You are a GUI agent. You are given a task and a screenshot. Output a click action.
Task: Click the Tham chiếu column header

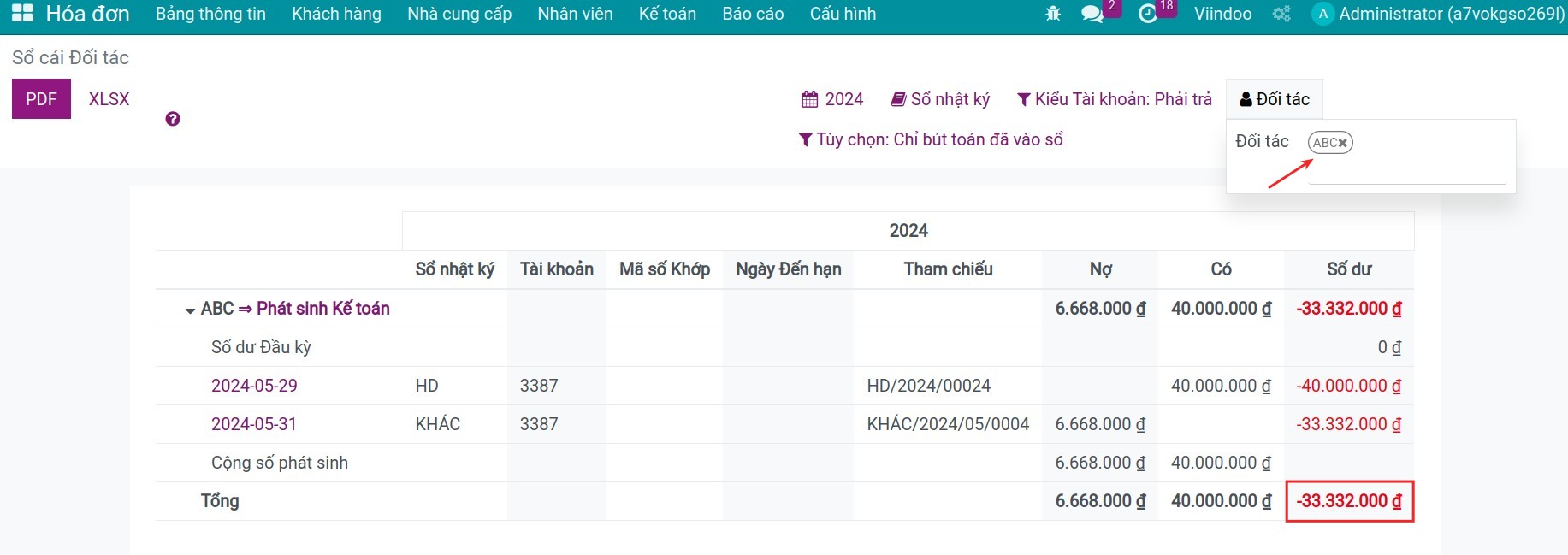[948, 269]
